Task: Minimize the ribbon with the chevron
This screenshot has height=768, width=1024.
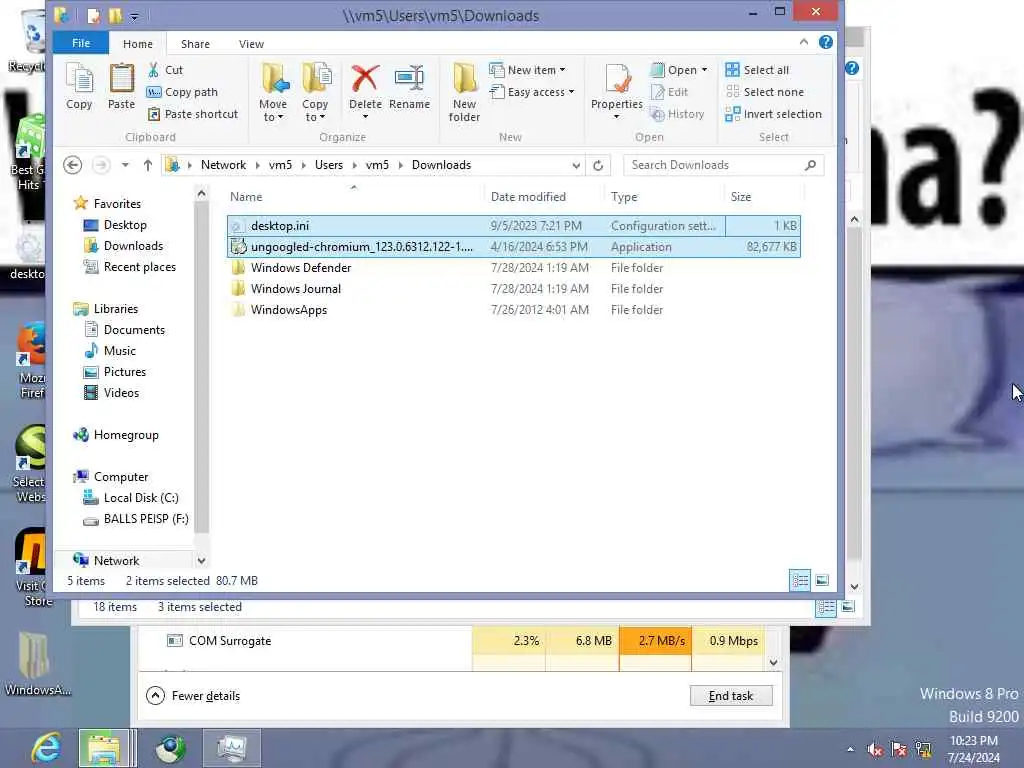Action: (x=804, y=42)
